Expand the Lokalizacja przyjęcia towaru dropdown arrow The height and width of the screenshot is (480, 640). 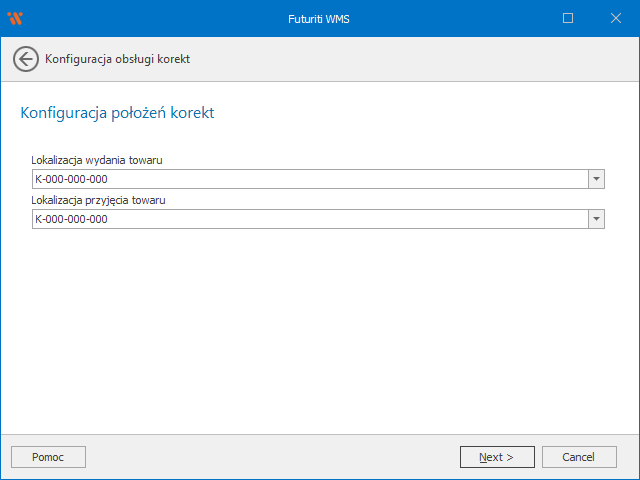(596, 219)
